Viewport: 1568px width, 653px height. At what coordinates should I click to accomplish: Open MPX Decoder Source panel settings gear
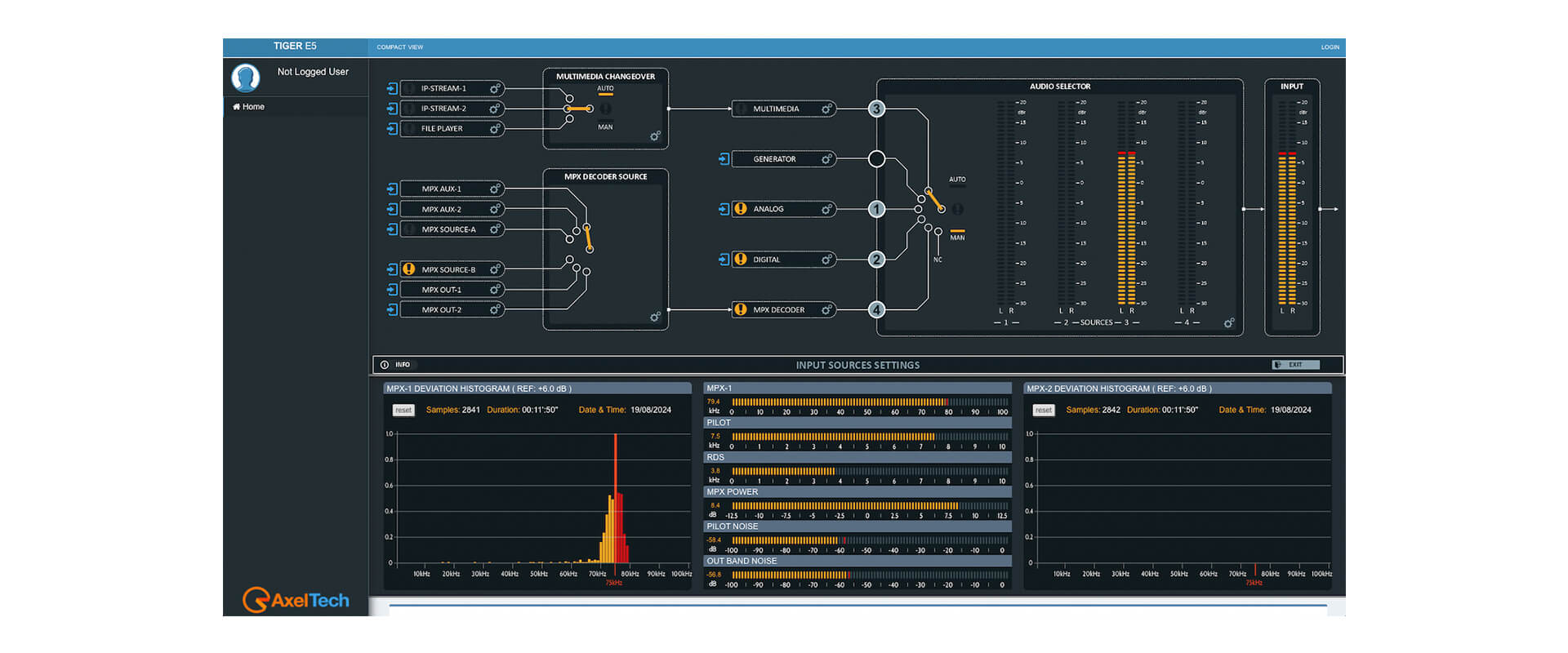[655, 317]
